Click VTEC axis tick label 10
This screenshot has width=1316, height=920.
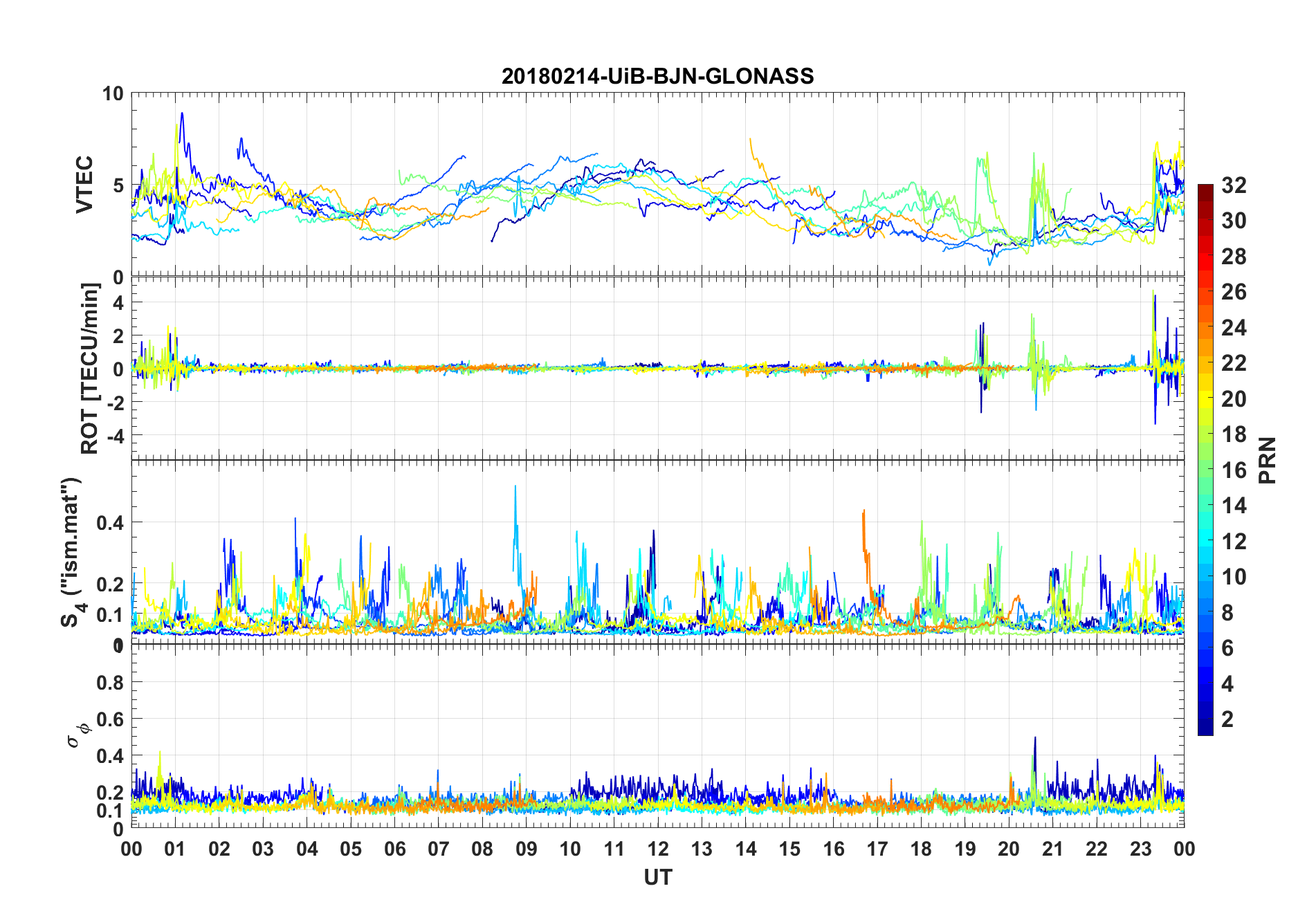point(113,93)
